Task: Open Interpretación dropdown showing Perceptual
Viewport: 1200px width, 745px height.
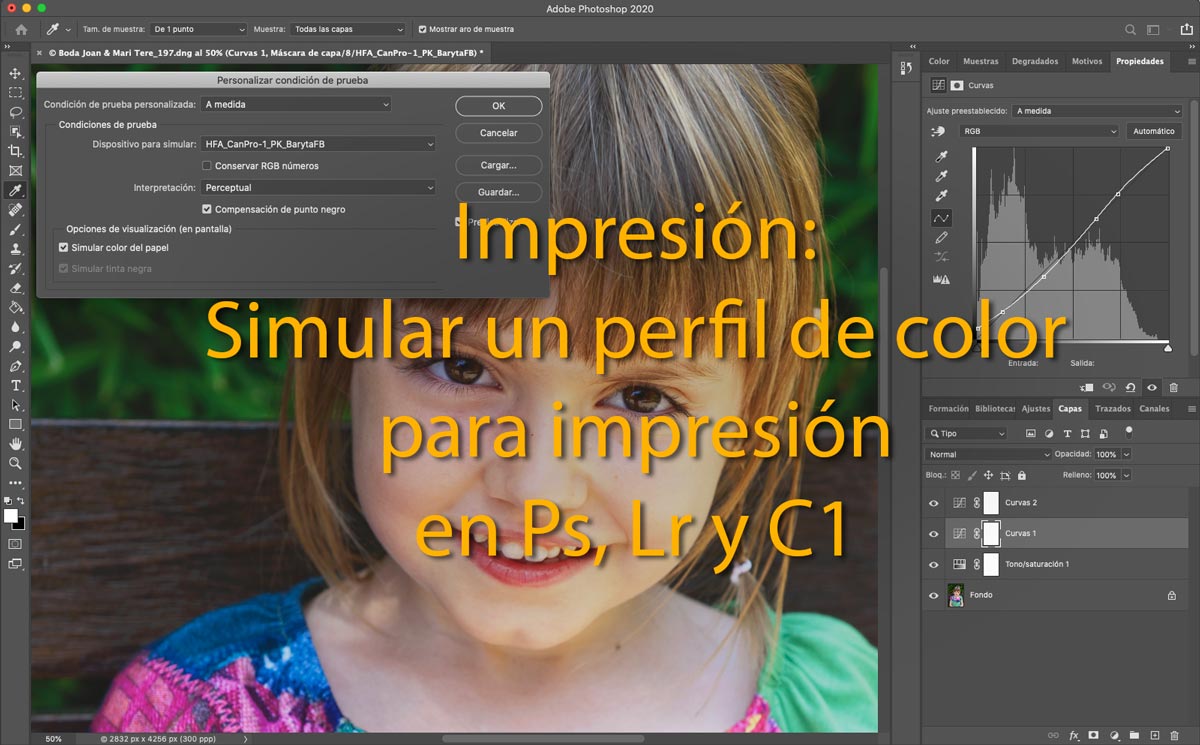Action: (319, 187)
